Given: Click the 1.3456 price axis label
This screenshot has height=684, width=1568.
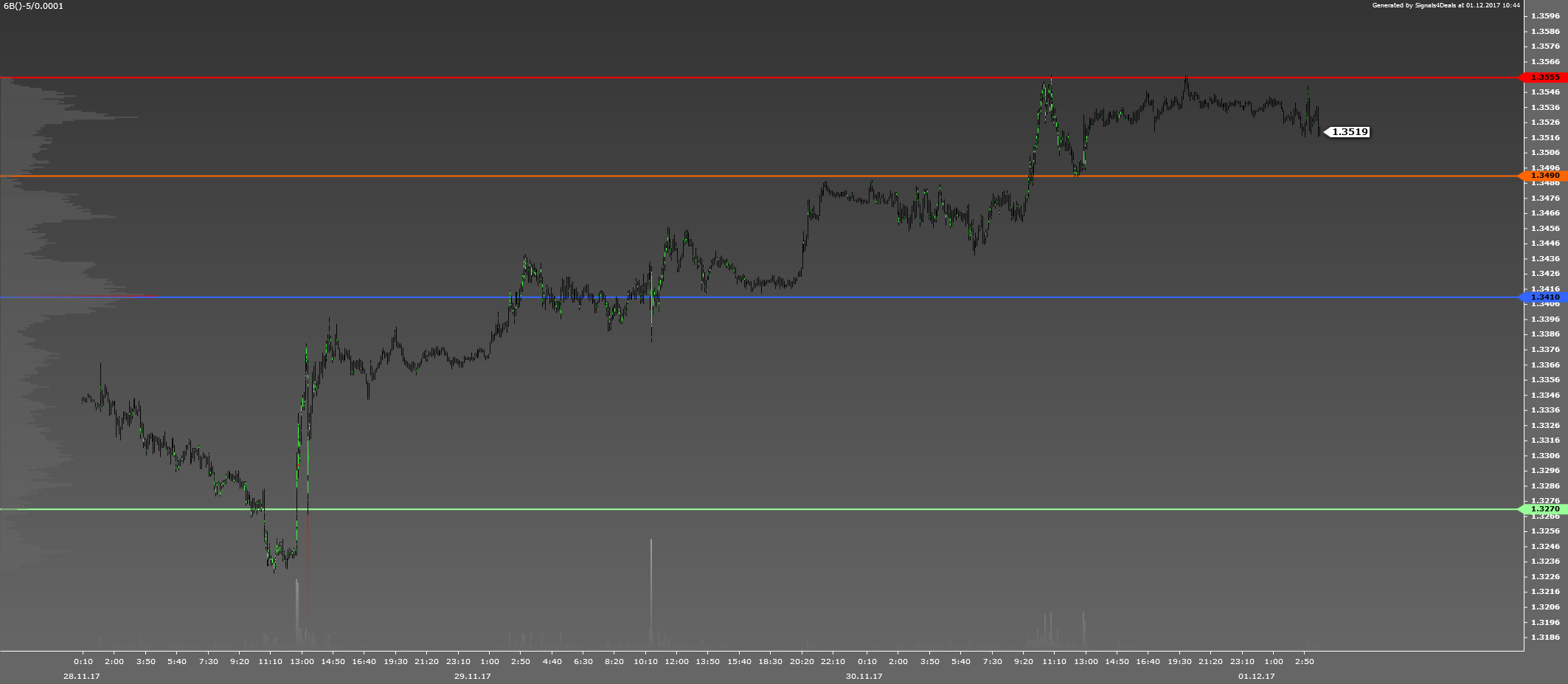Looking at the screenshot, I should (1545, 228).
